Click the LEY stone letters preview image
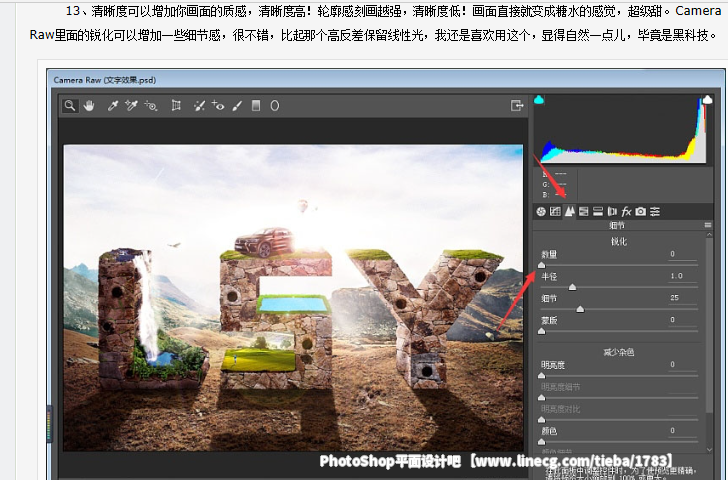728x480 pixels. 293,298
